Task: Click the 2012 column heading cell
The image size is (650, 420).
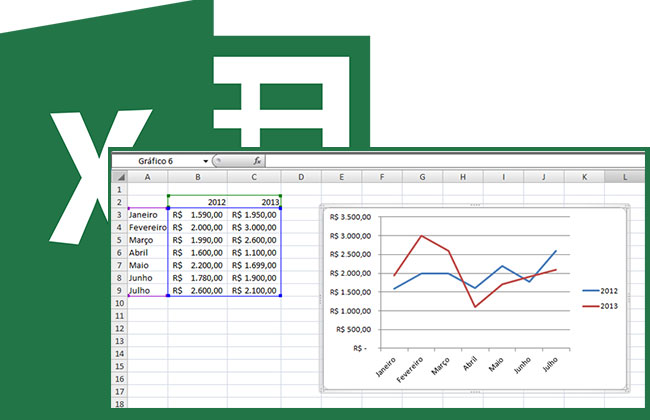Action: coord(198,202)
